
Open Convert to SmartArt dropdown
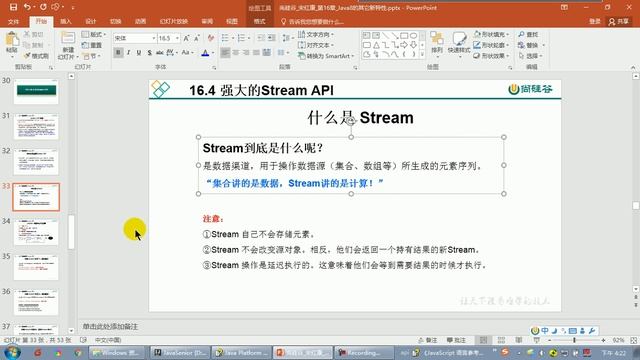coord(326,56)
